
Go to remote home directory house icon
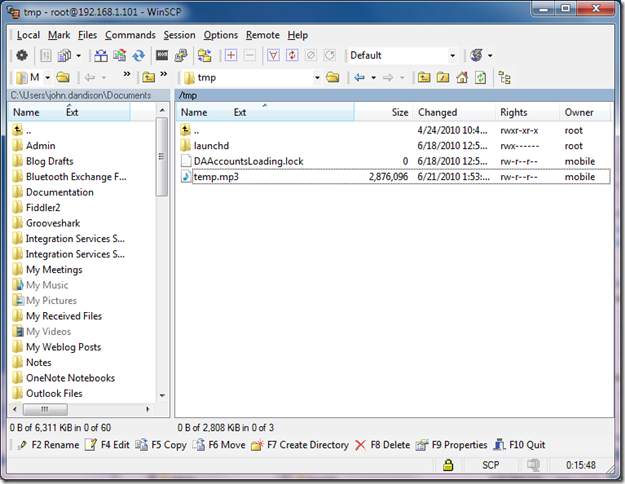[462, 77]
